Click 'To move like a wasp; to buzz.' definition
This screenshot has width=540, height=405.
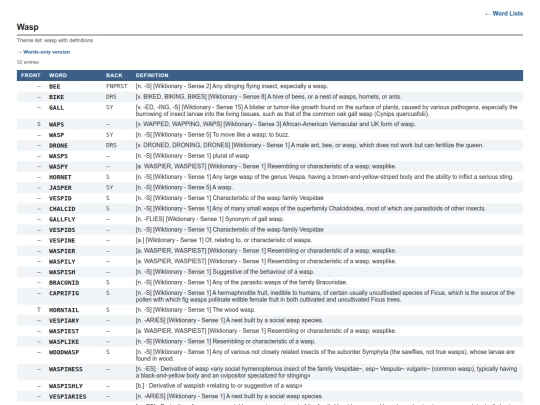pyautogui.click(x=251, y=135)
